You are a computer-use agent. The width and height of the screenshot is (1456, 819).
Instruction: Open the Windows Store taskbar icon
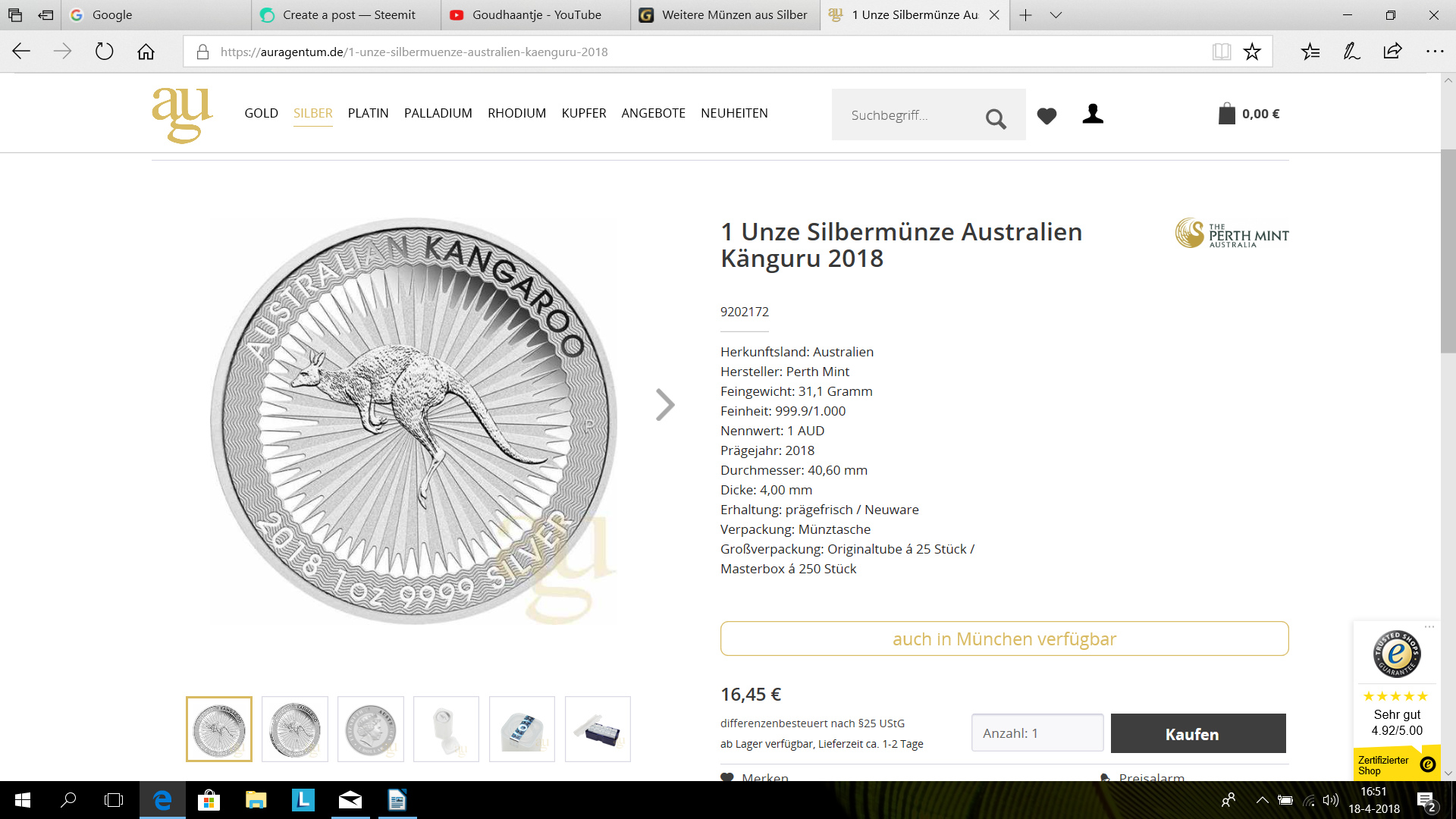click(209, 800)
